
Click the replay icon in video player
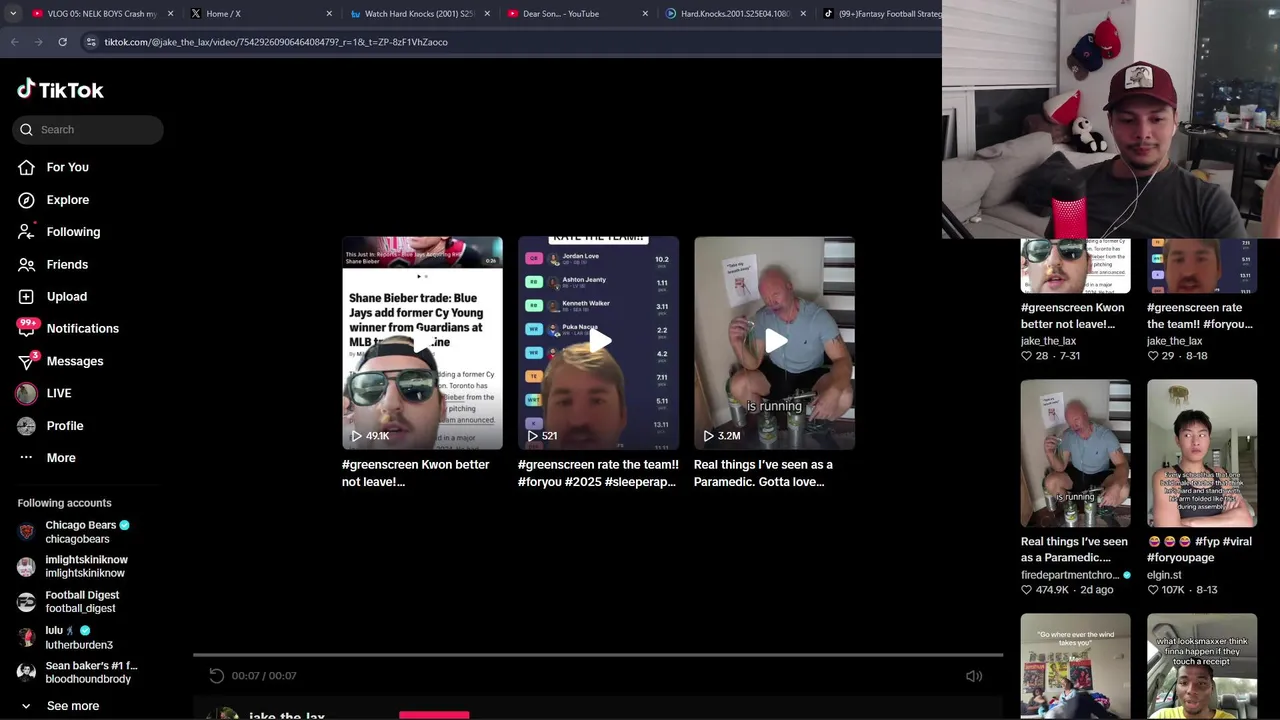coord(217,676)
